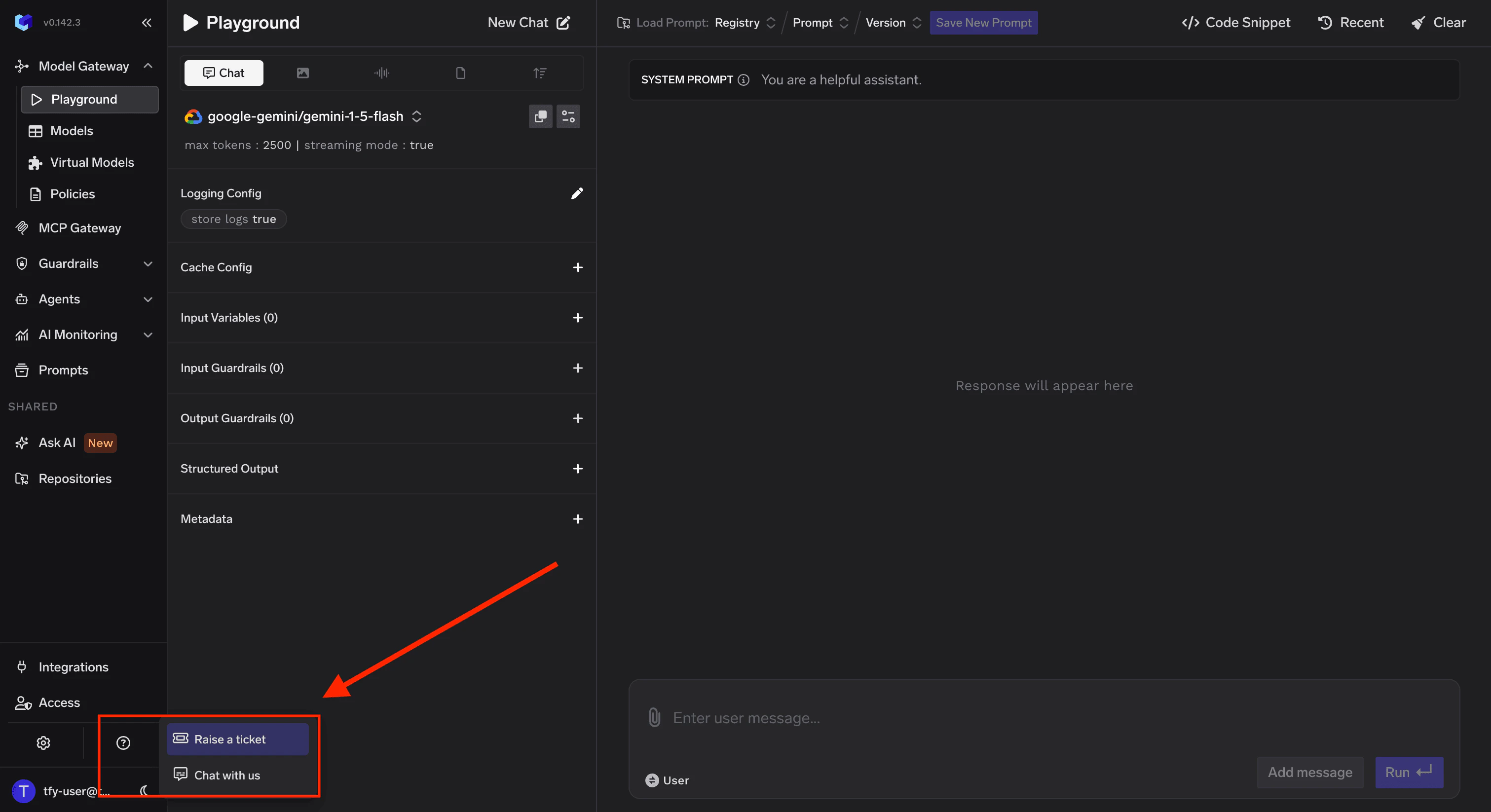Open the Version dropdown selector

(893, 23)
